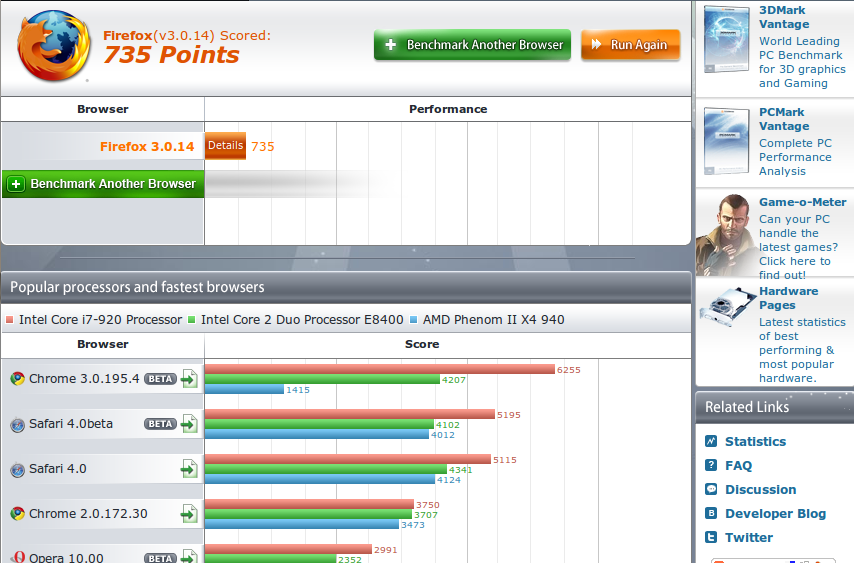Click blue AMD Phenom II X4 940 legend swatch

tap(413, 320)
